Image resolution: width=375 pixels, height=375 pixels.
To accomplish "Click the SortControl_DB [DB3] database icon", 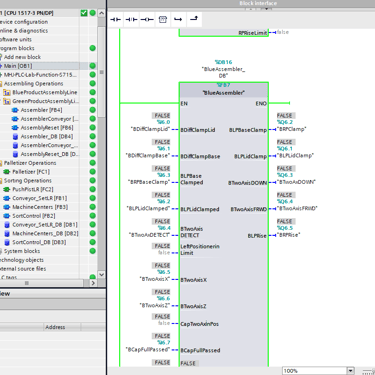I will (7, 242).
